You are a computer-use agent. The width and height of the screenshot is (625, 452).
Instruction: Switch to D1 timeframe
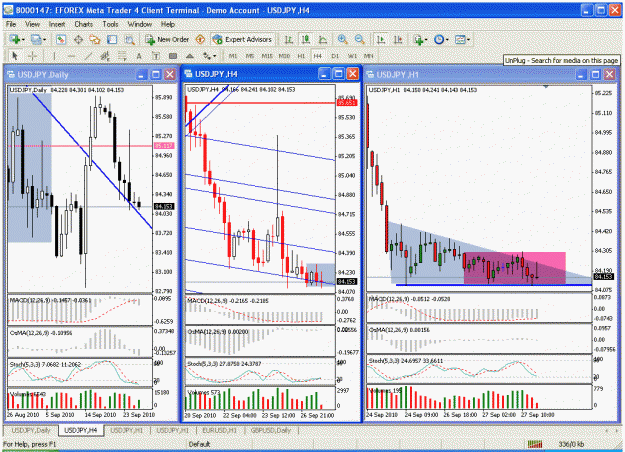335,56
